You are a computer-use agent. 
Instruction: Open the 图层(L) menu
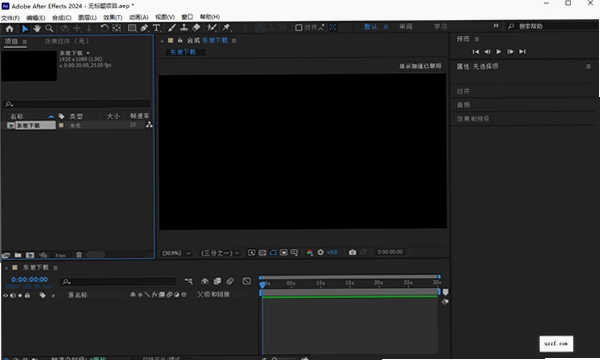point(87,18)
